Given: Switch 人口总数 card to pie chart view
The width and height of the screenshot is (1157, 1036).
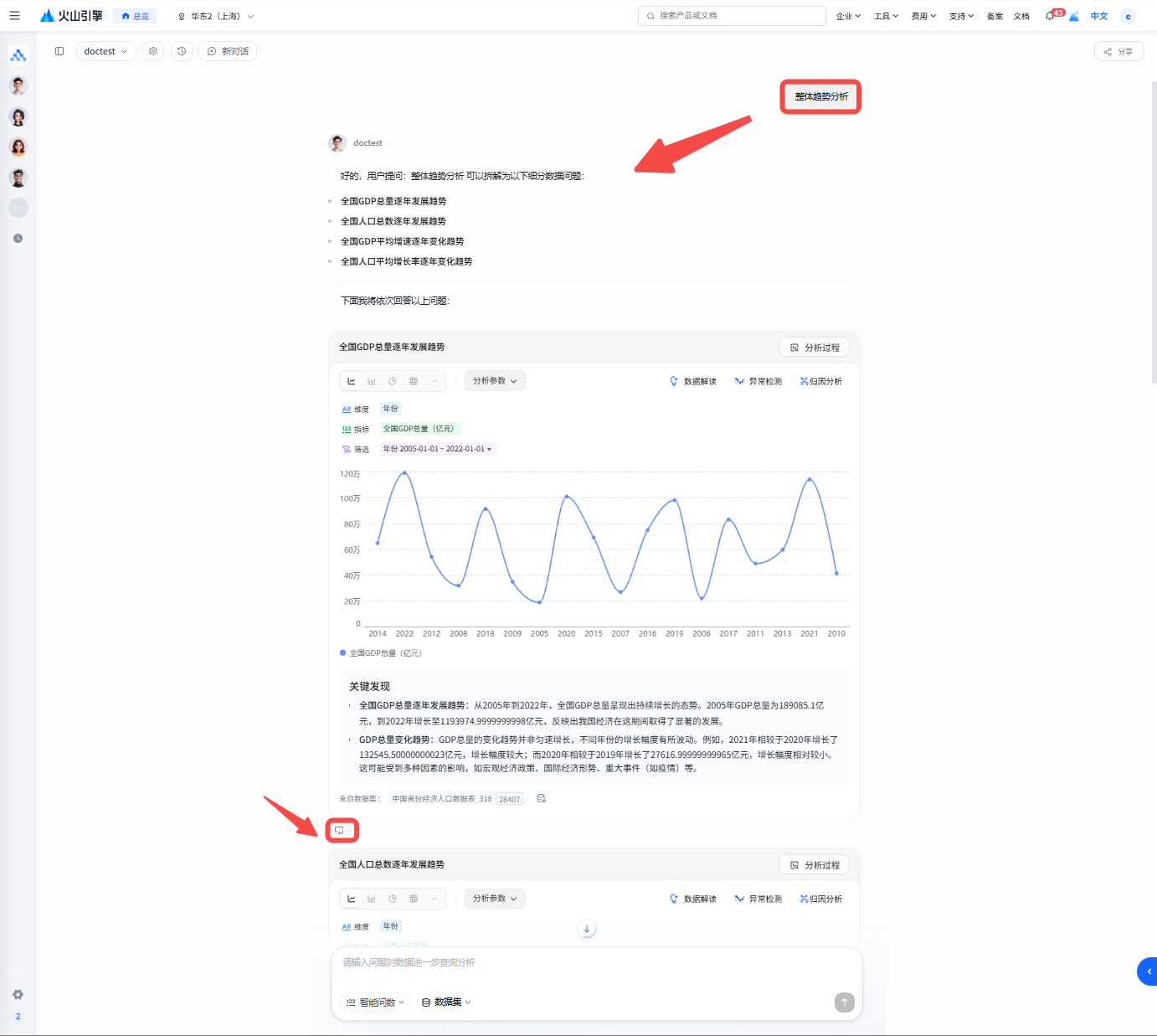Looking at the screenshot, I should pos(393,899).
